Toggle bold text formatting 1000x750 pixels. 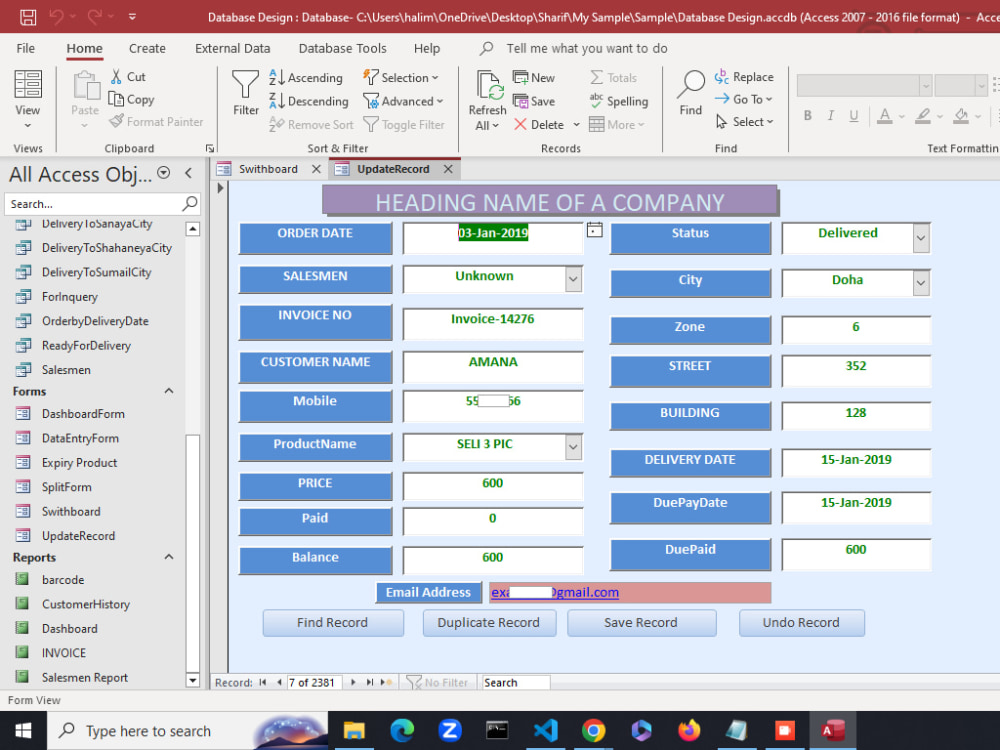tap(807, 115)
